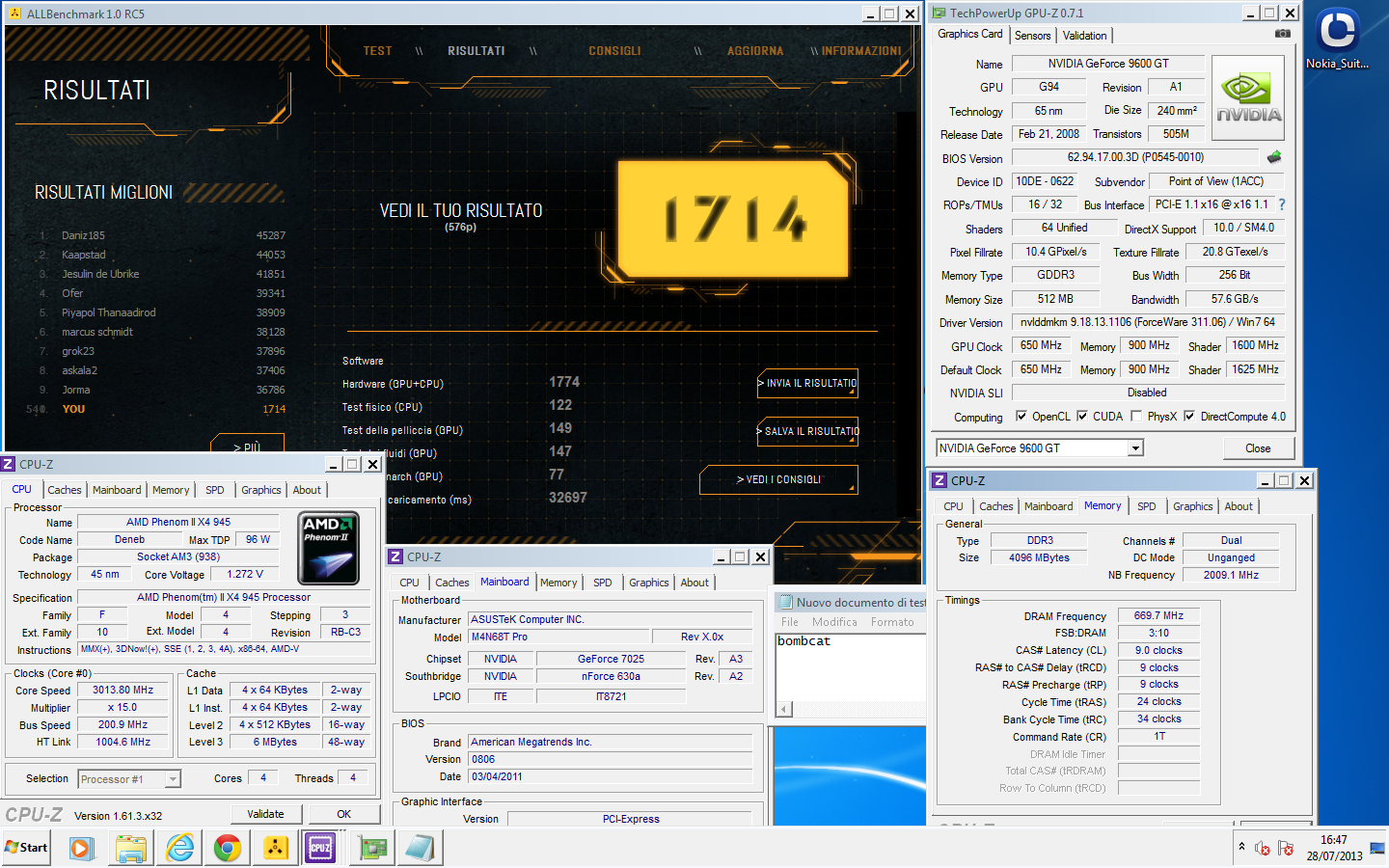The width and height of the screenshot is (1389, 868).
Task: Open the TEST section in ALLBenchmark
Action: 378,51
